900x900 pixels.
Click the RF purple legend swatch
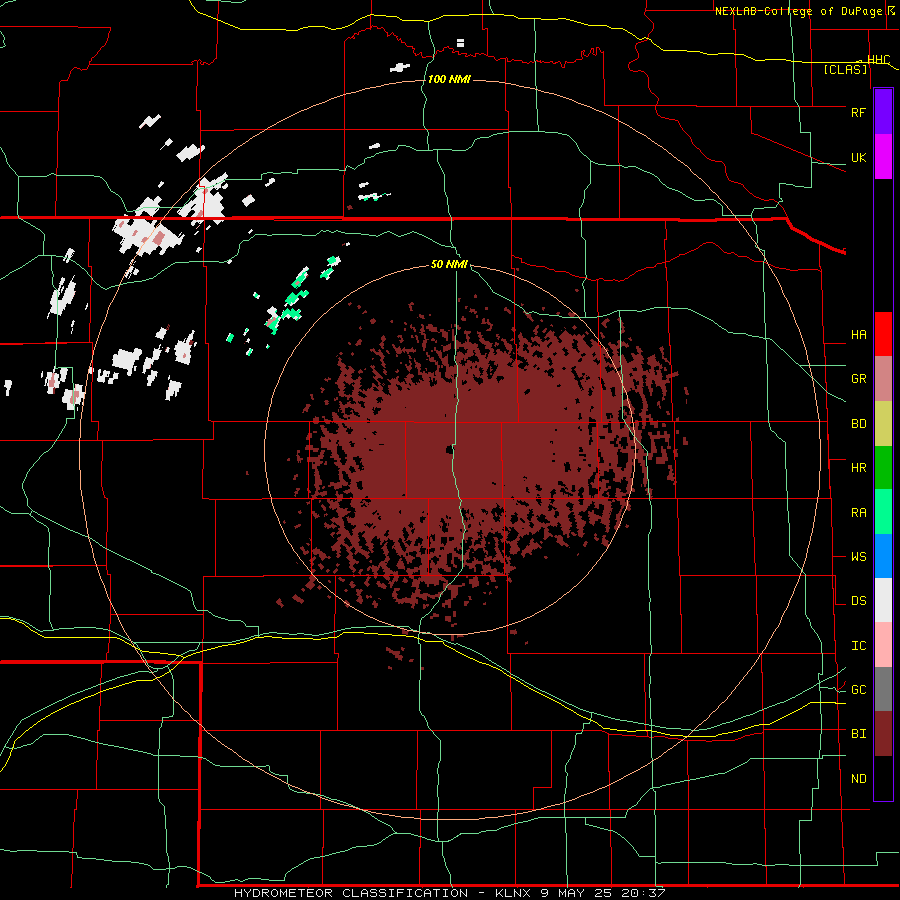[x=883, y=112]
